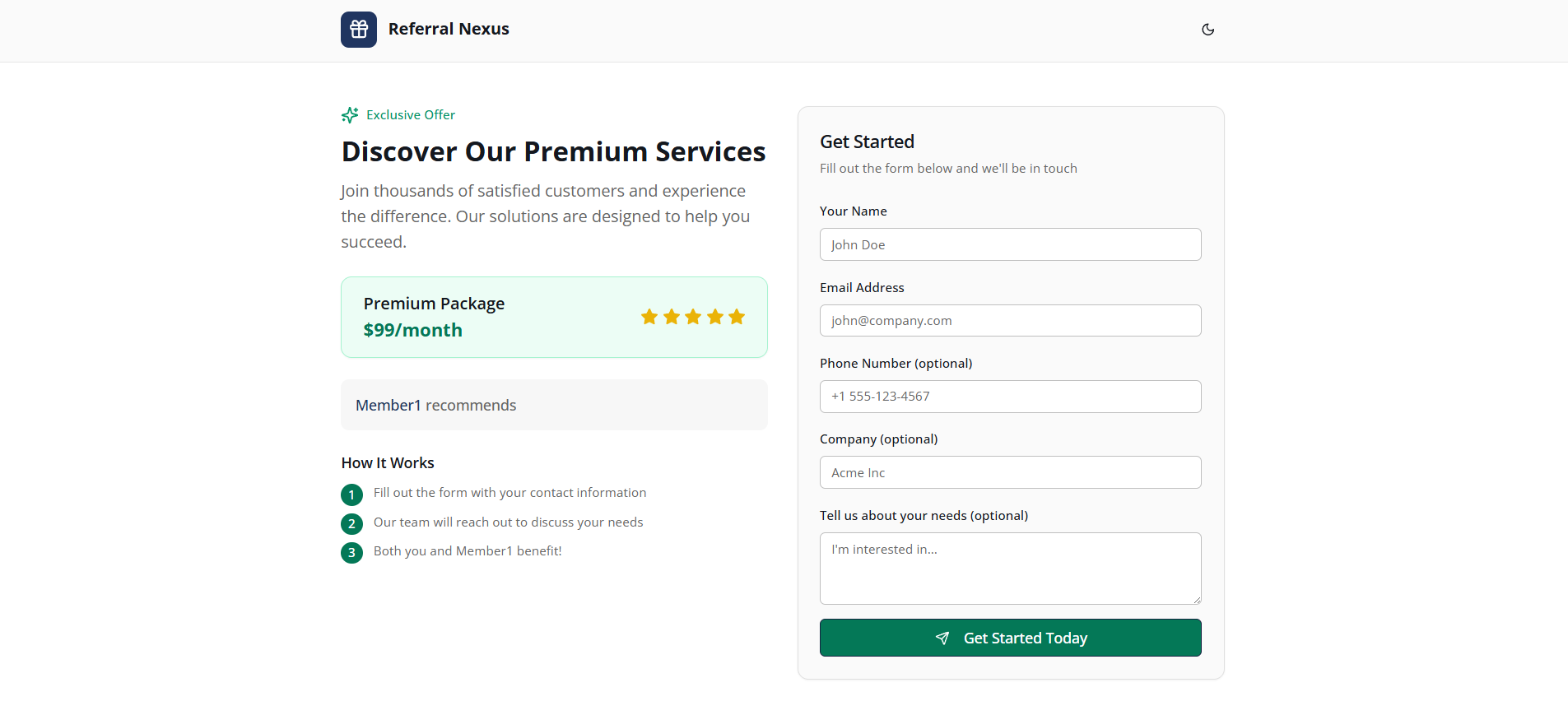The height and width of the screenshot is (715, 1568).
Task: Select the Premium Package card title
Action: pos(434,304)
